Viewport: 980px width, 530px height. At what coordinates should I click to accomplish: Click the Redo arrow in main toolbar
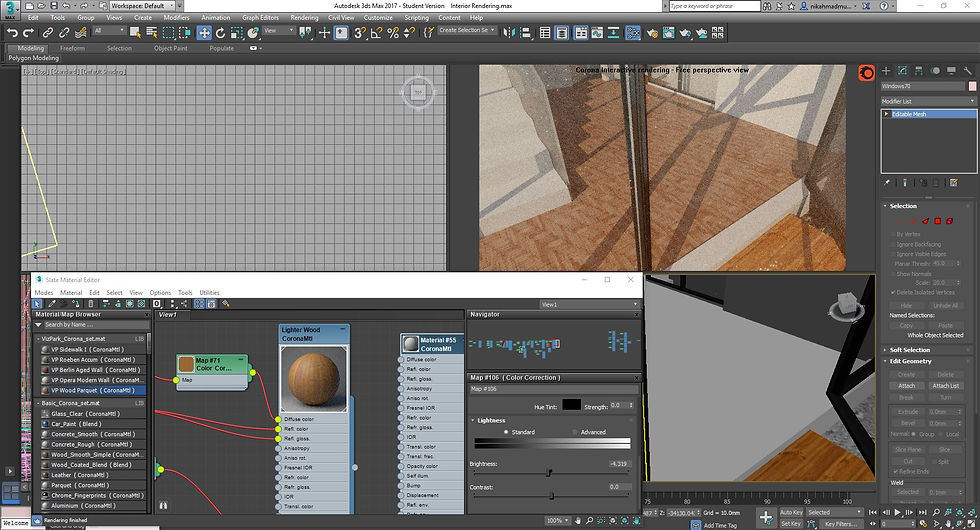28,32
